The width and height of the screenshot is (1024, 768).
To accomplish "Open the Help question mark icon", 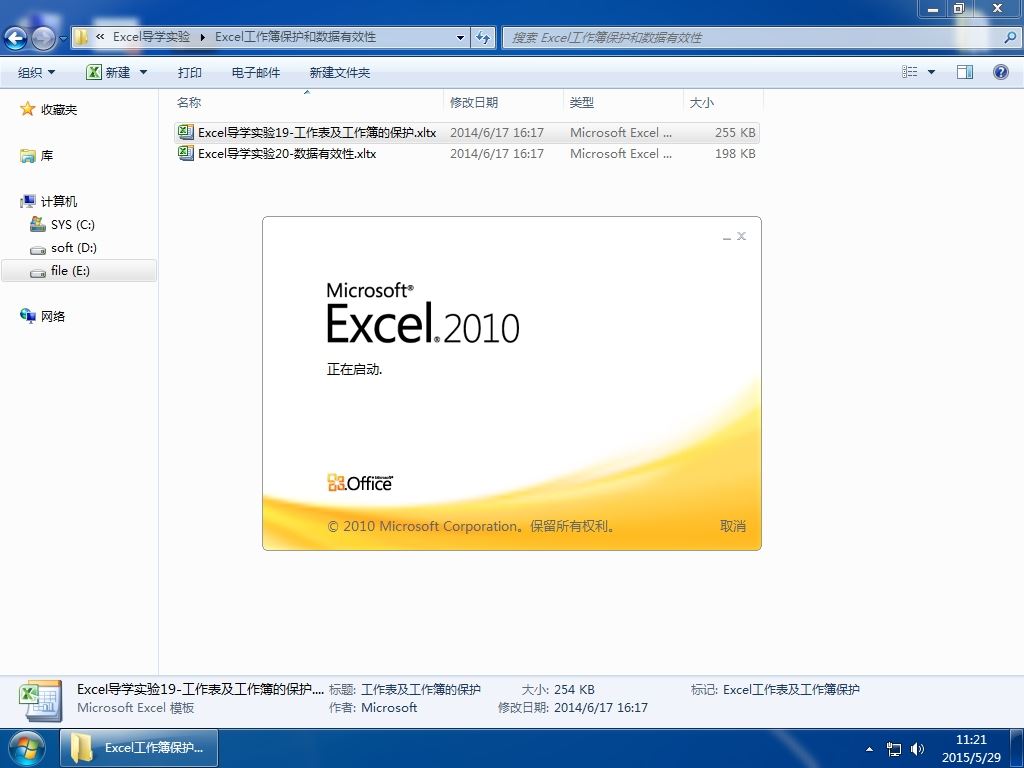I will click(x=1000, y=72).
